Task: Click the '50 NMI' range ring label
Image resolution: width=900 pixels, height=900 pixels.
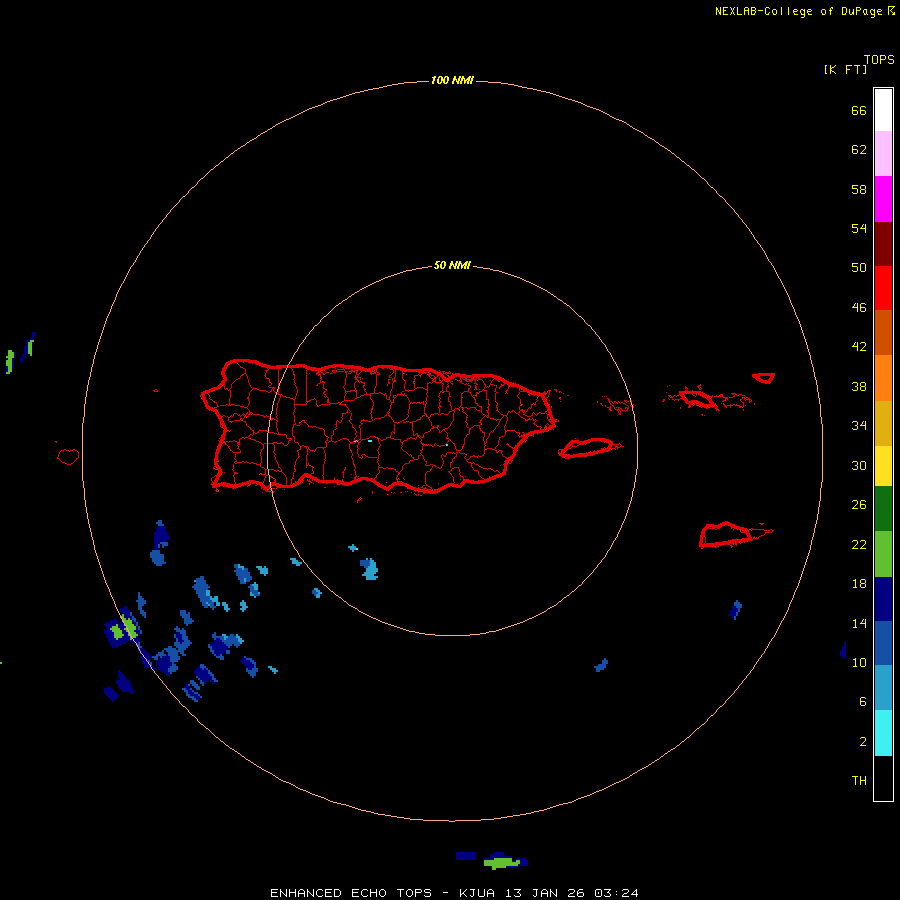Action: (452, 265)
